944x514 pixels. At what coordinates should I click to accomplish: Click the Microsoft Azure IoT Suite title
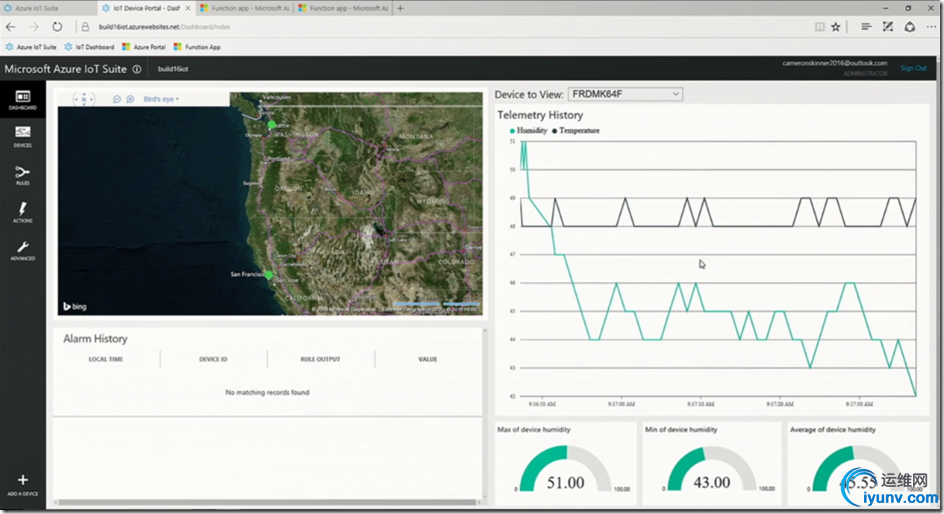[66, 69]
